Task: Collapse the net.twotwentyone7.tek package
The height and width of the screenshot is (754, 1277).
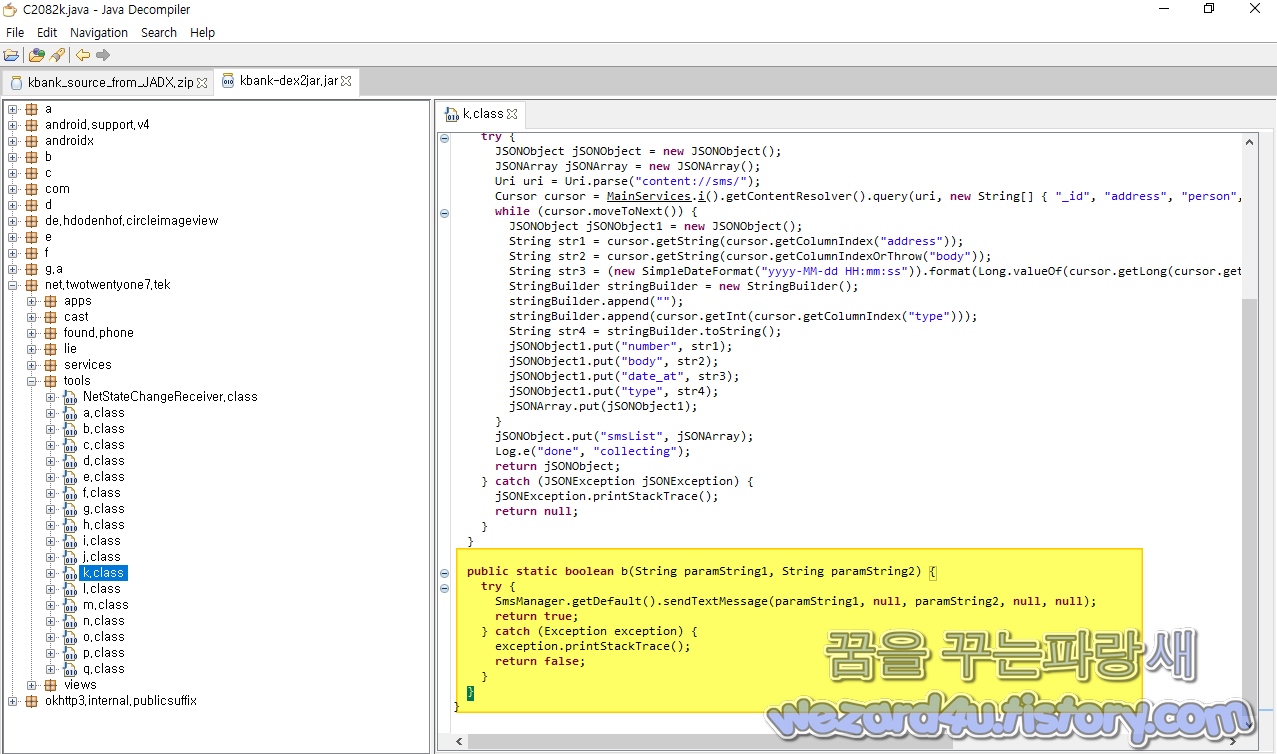Action: (13, 285)
